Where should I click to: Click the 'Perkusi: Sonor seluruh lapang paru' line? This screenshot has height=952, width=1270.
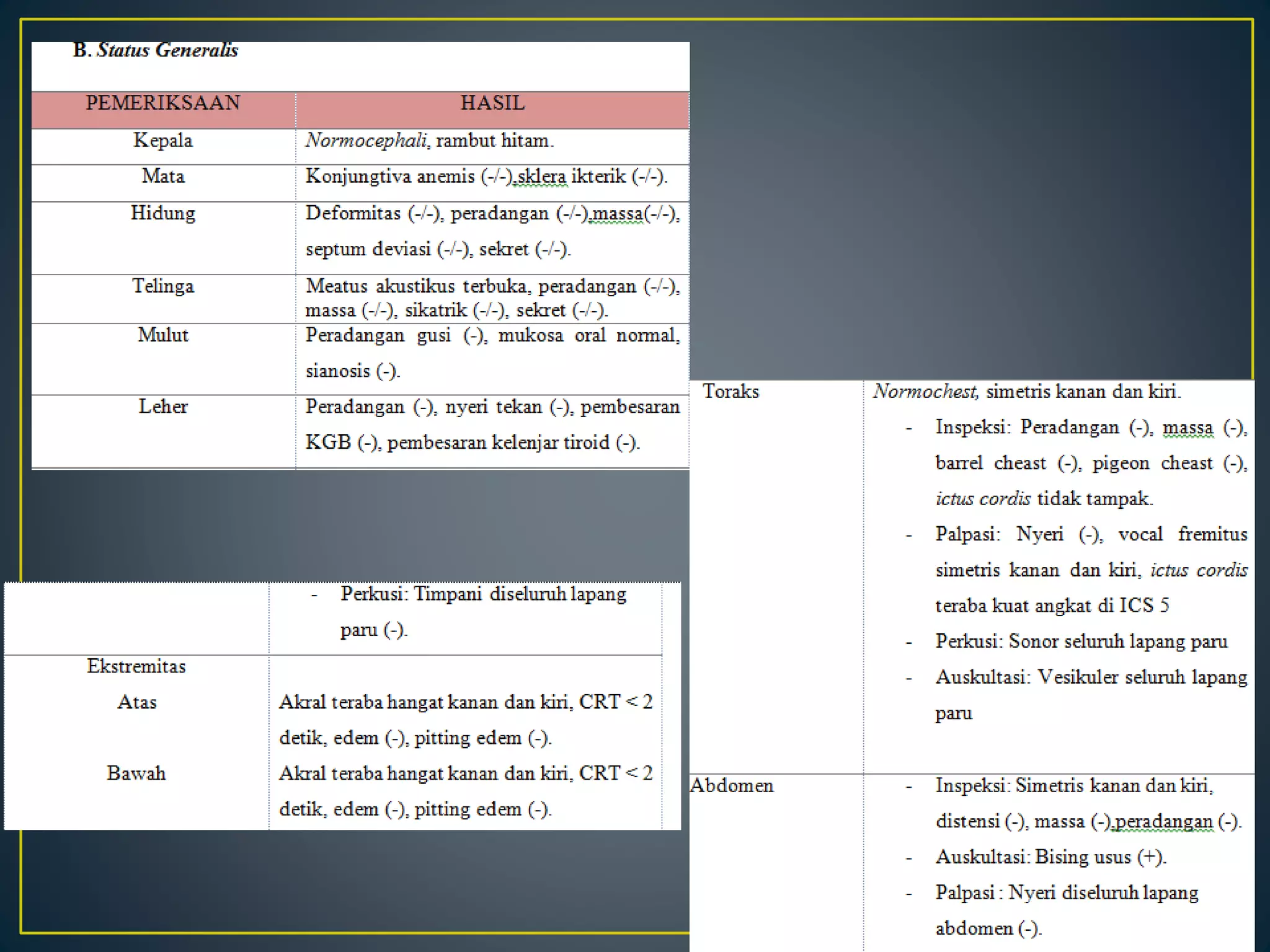pyautogui.click(x=1081, y=641)
